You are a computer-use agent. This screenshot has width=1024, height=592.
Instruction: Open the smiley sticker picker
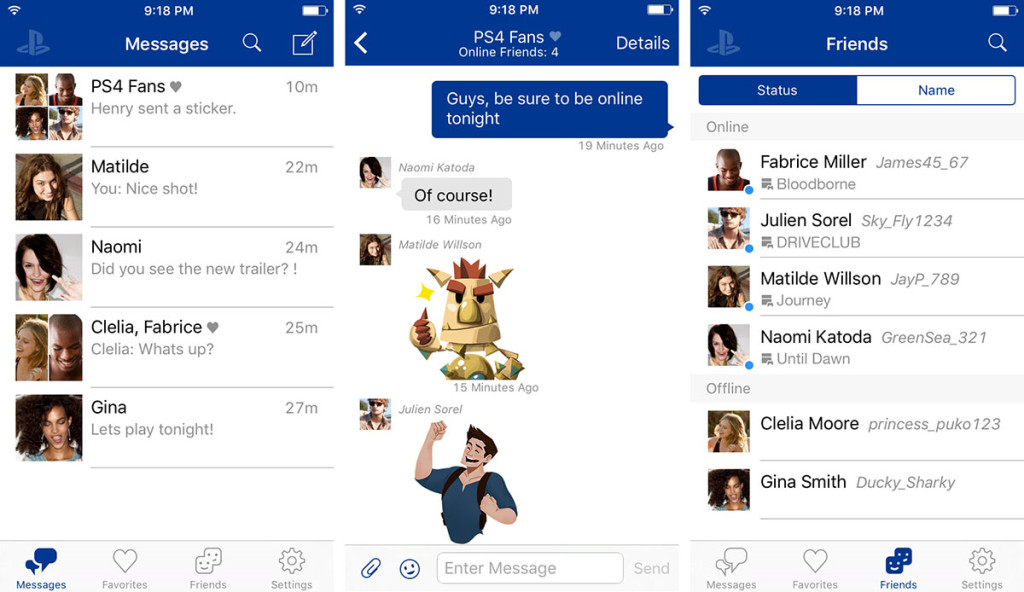click(409, 568)
